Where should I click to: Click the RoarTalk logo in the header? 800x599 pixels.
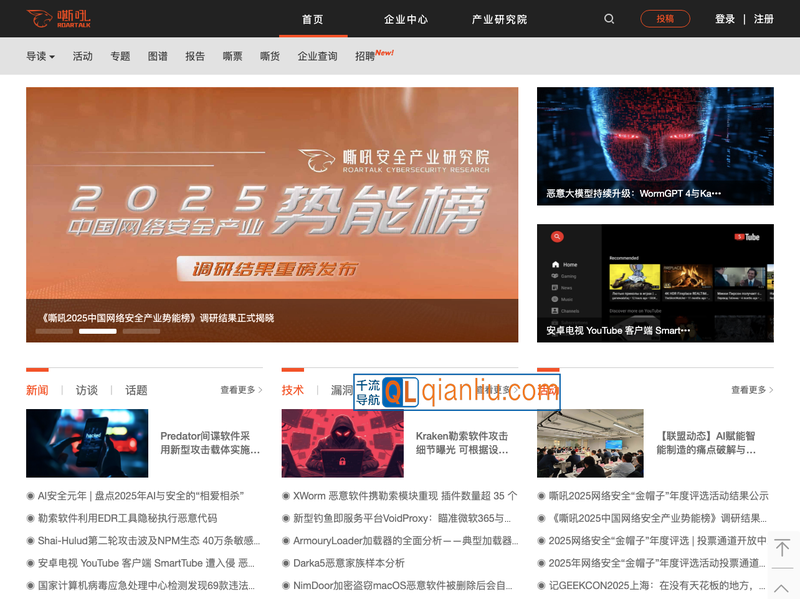[x=59, y=18]
